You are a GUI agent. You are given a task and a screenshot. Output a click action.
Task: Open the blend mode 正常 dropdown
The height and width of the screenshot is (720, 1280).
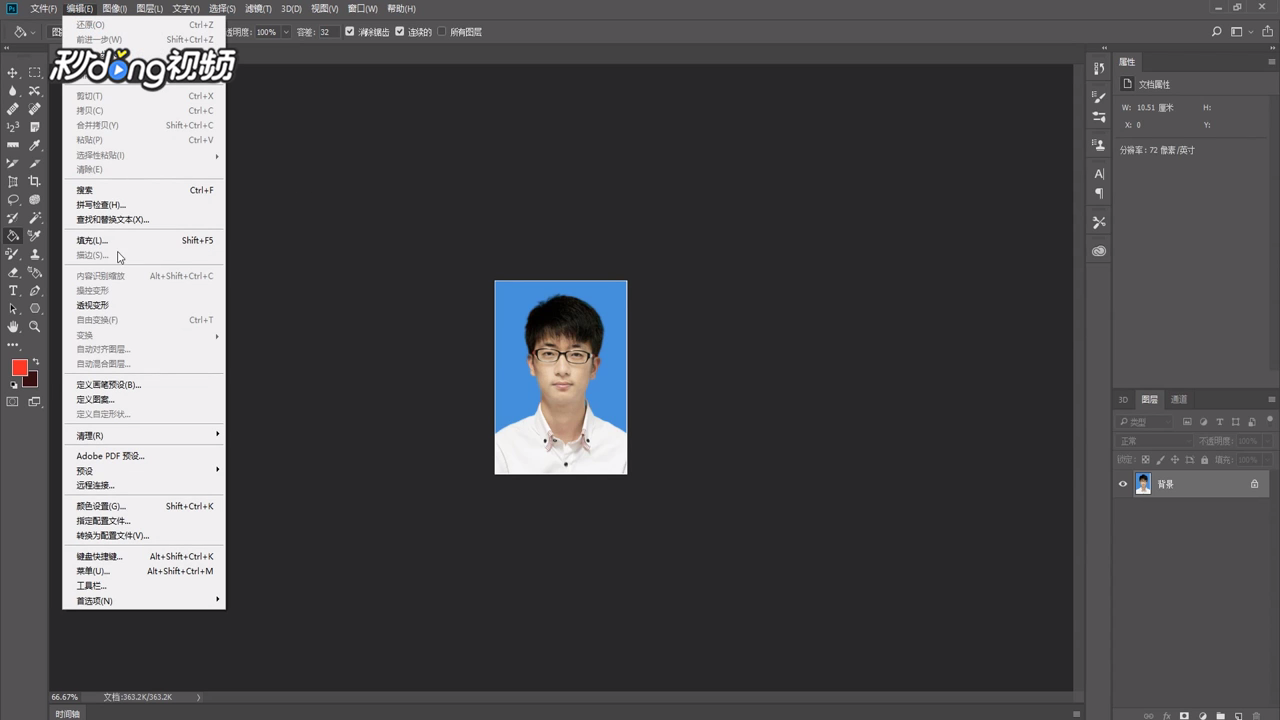(x=1154, y=441)
